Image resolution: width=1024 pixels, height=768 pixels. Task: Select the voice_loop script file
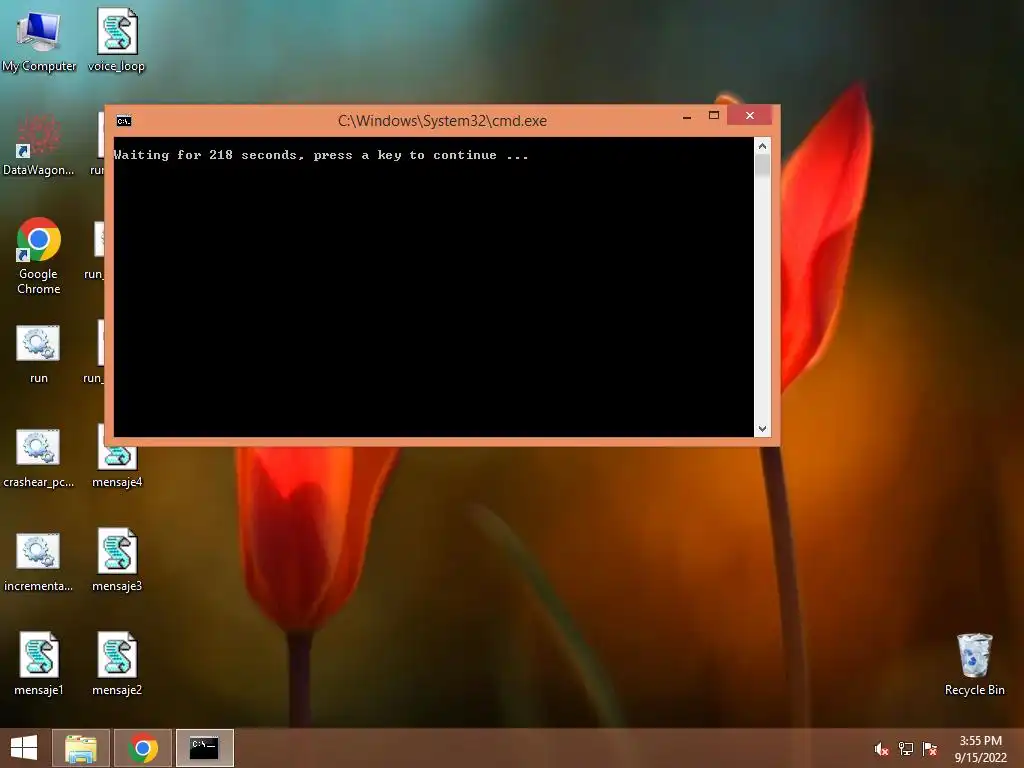pos(117,40)
